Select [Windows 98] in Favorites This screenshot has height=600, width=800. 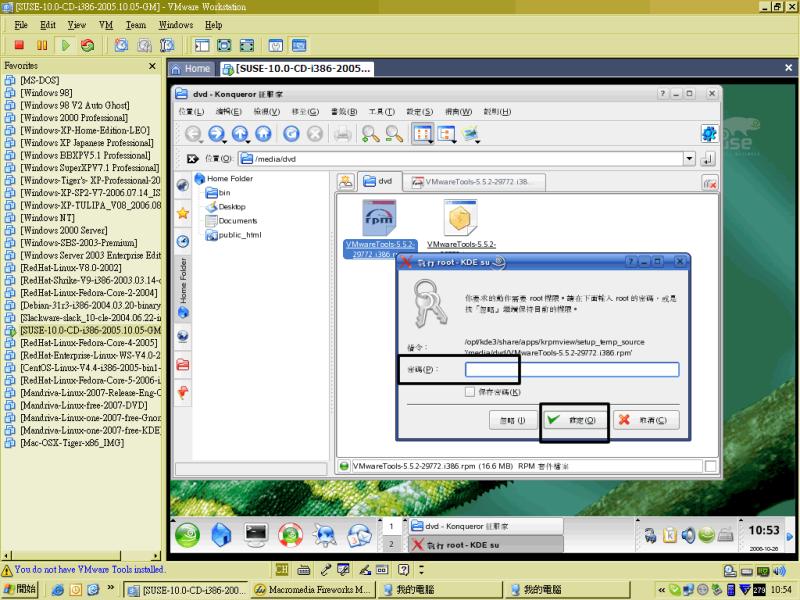39,93
